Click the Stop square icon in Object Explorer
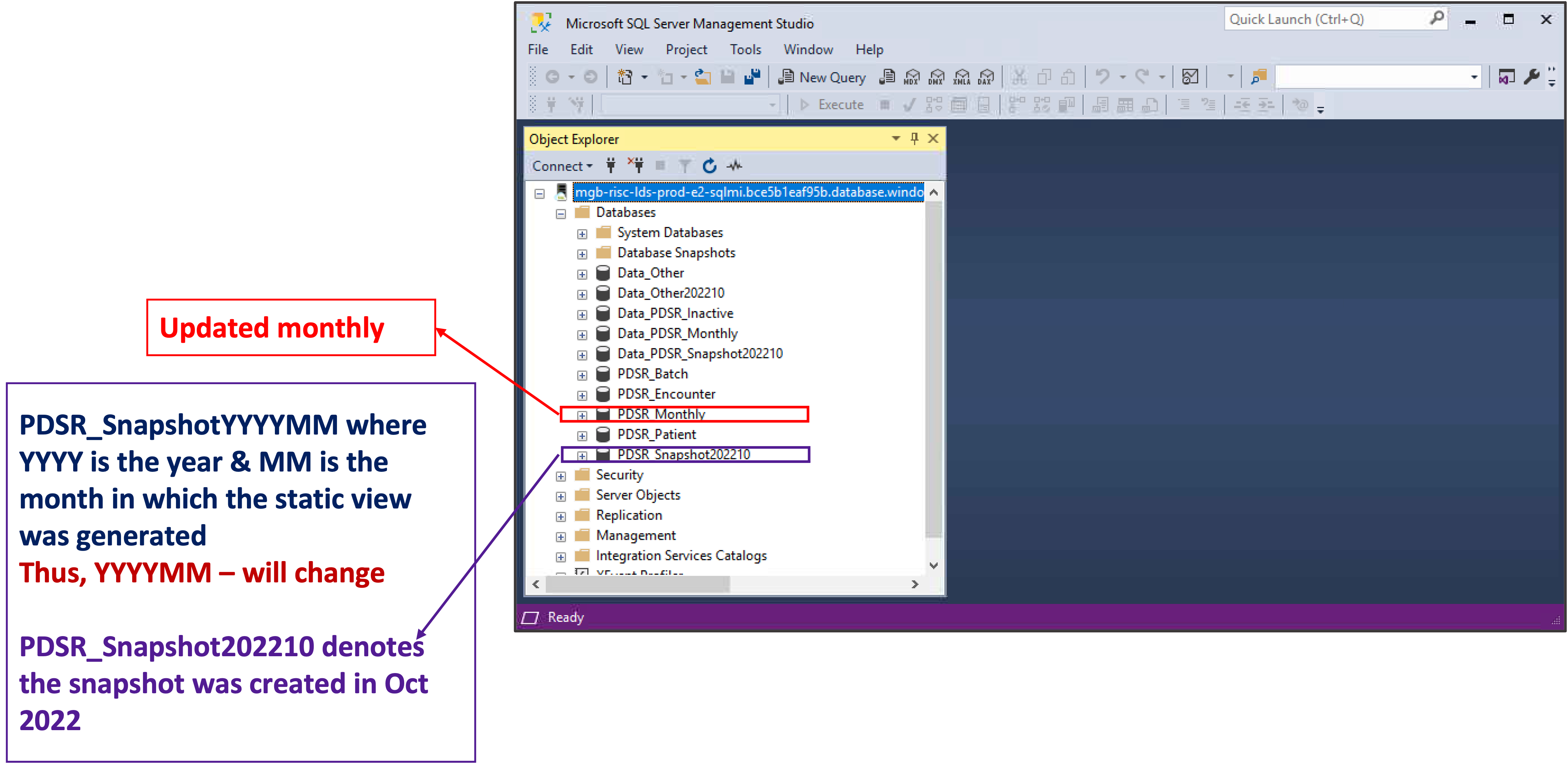 660,165
